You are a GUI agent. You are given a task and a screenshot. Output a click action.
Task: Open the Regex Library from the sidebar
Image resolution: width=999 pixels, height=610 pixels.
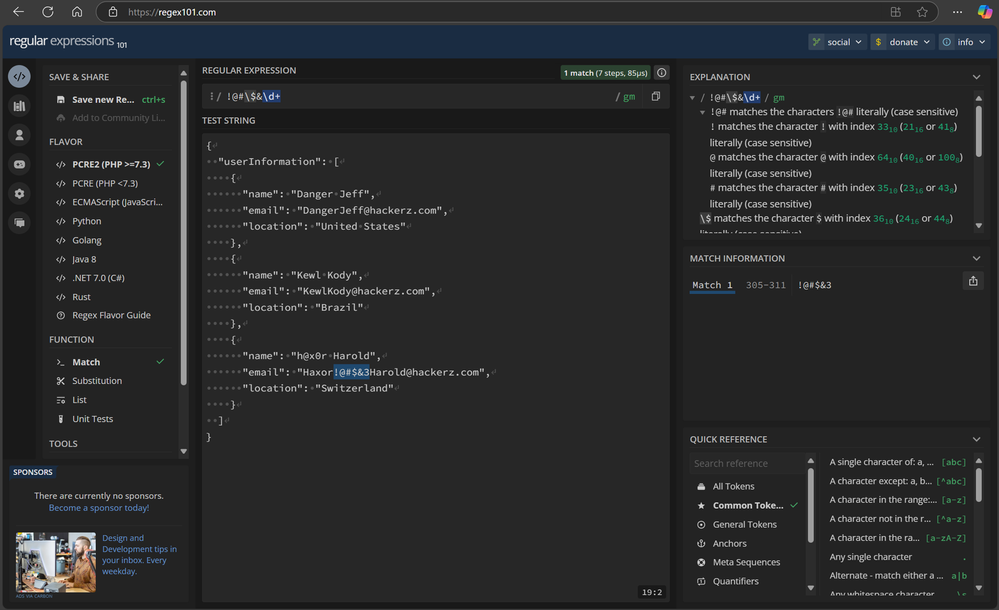pyautogui.click(x=19, y=106)
